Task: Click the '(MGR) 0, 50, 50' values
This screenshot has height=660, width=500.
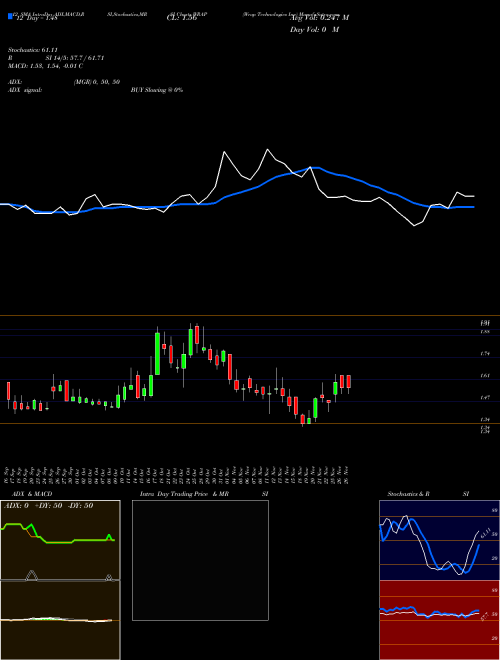Action: coord(97,82)
